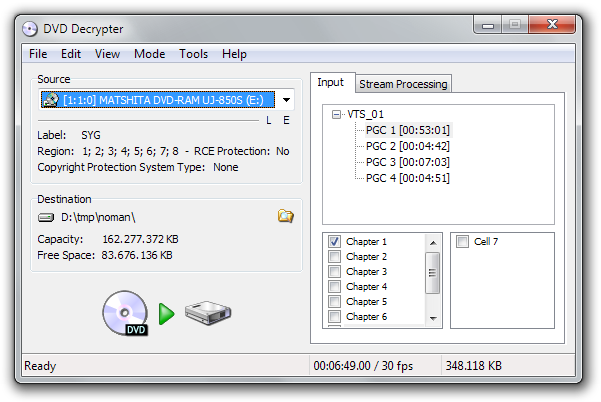Click chapter list scroll up arrow
Screen dimensions: 601x402
click(433, 243)
